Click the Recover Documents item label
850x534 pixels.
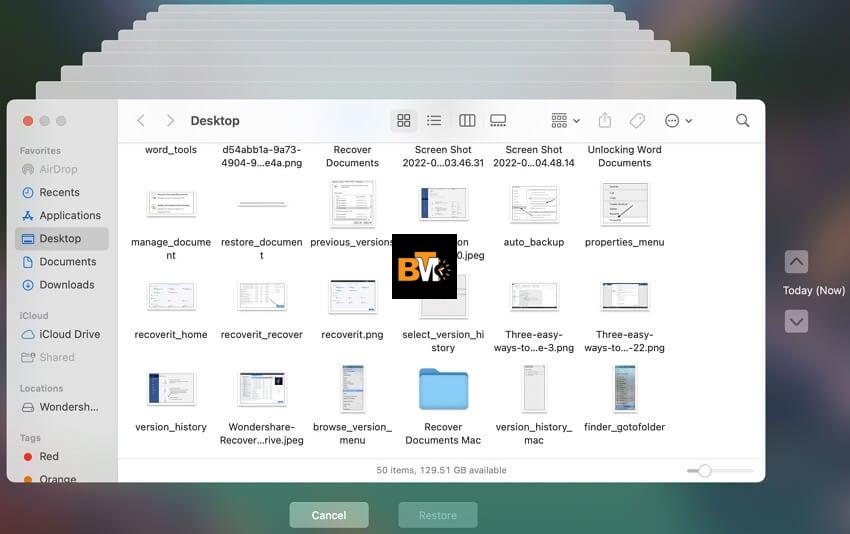(352, 156)
